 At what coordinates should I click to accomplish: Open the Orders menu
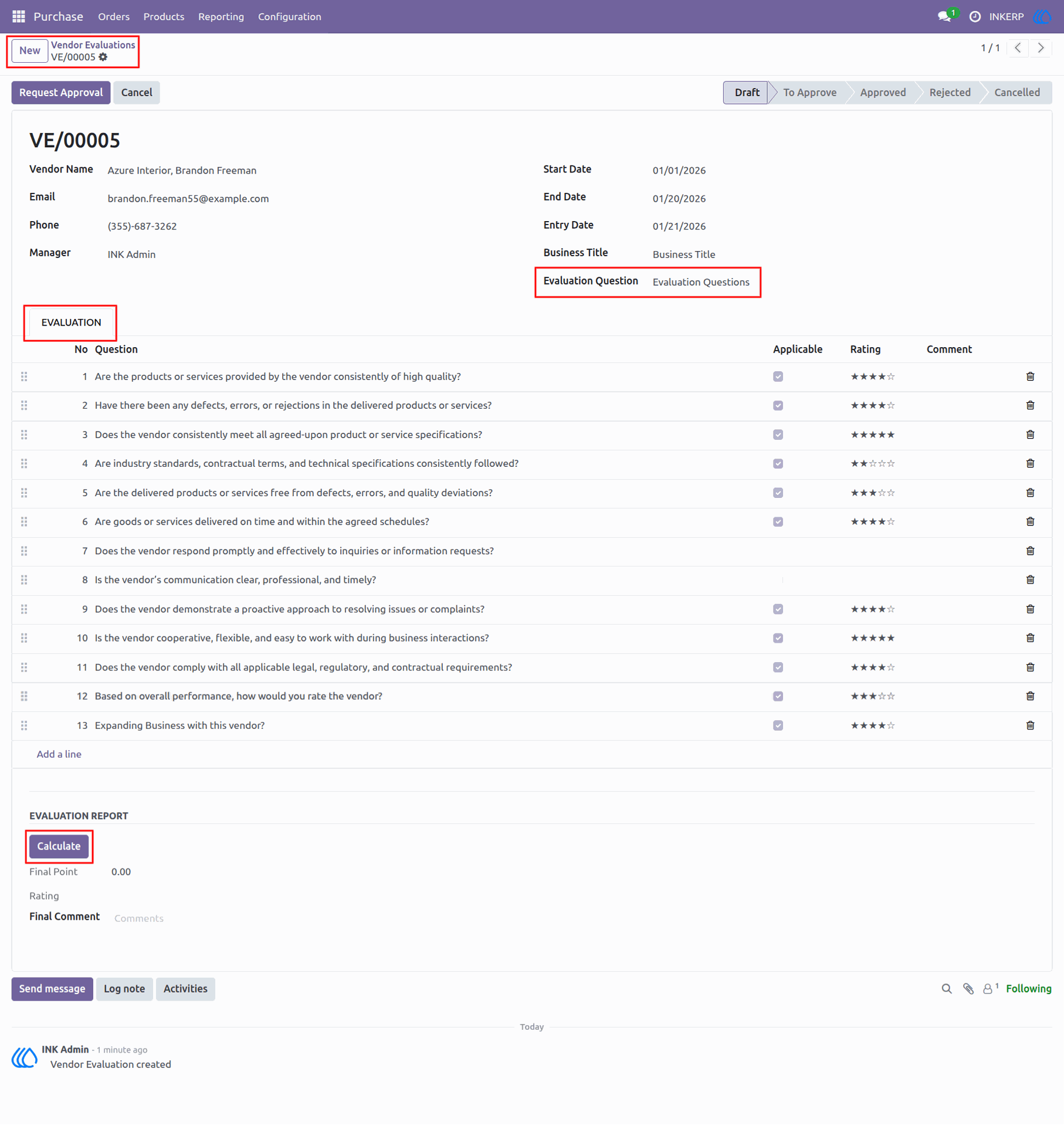tap(114, 16)
